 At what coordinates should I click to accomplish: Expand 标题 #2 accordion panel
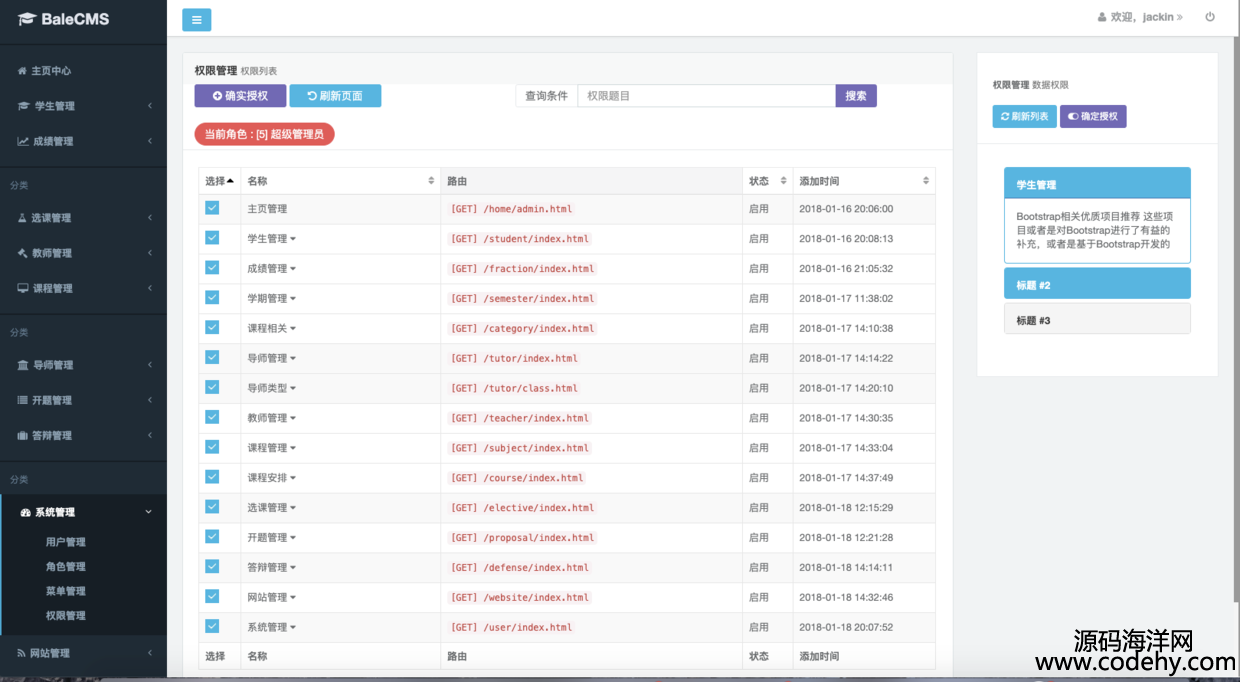pyautogui.click(x=1096, y=284)
